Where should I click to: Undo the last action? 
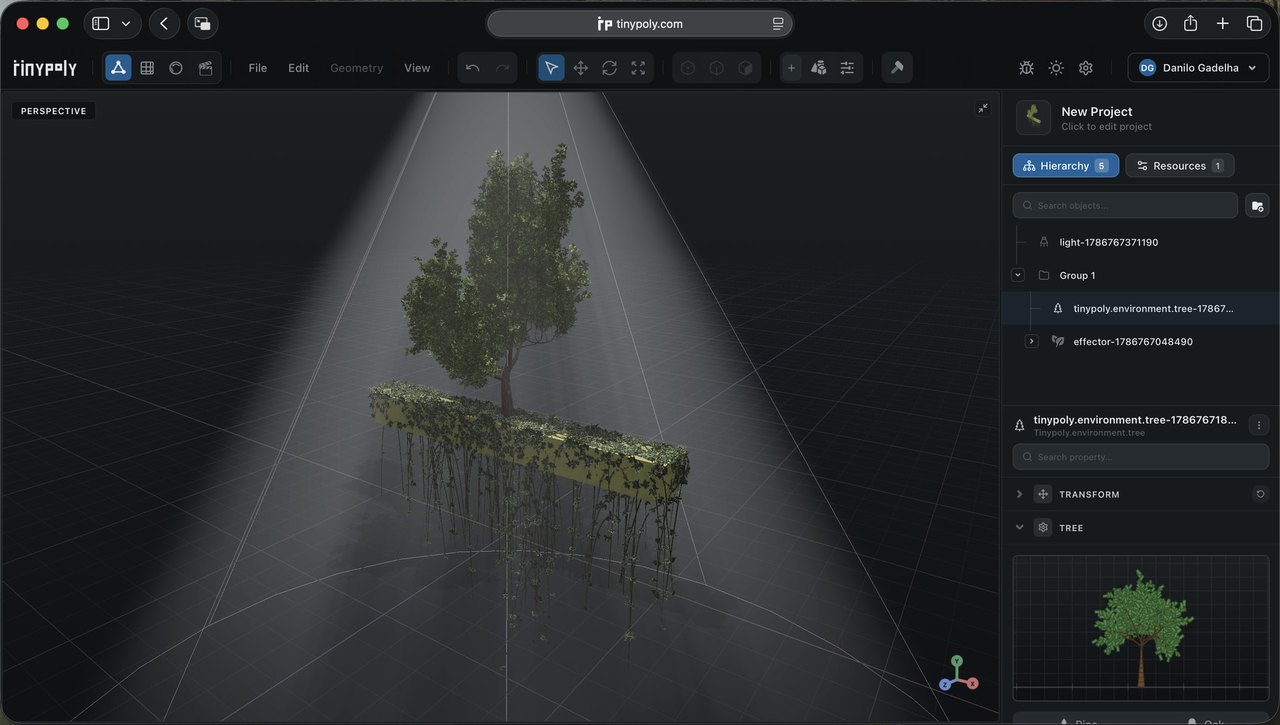473,68
